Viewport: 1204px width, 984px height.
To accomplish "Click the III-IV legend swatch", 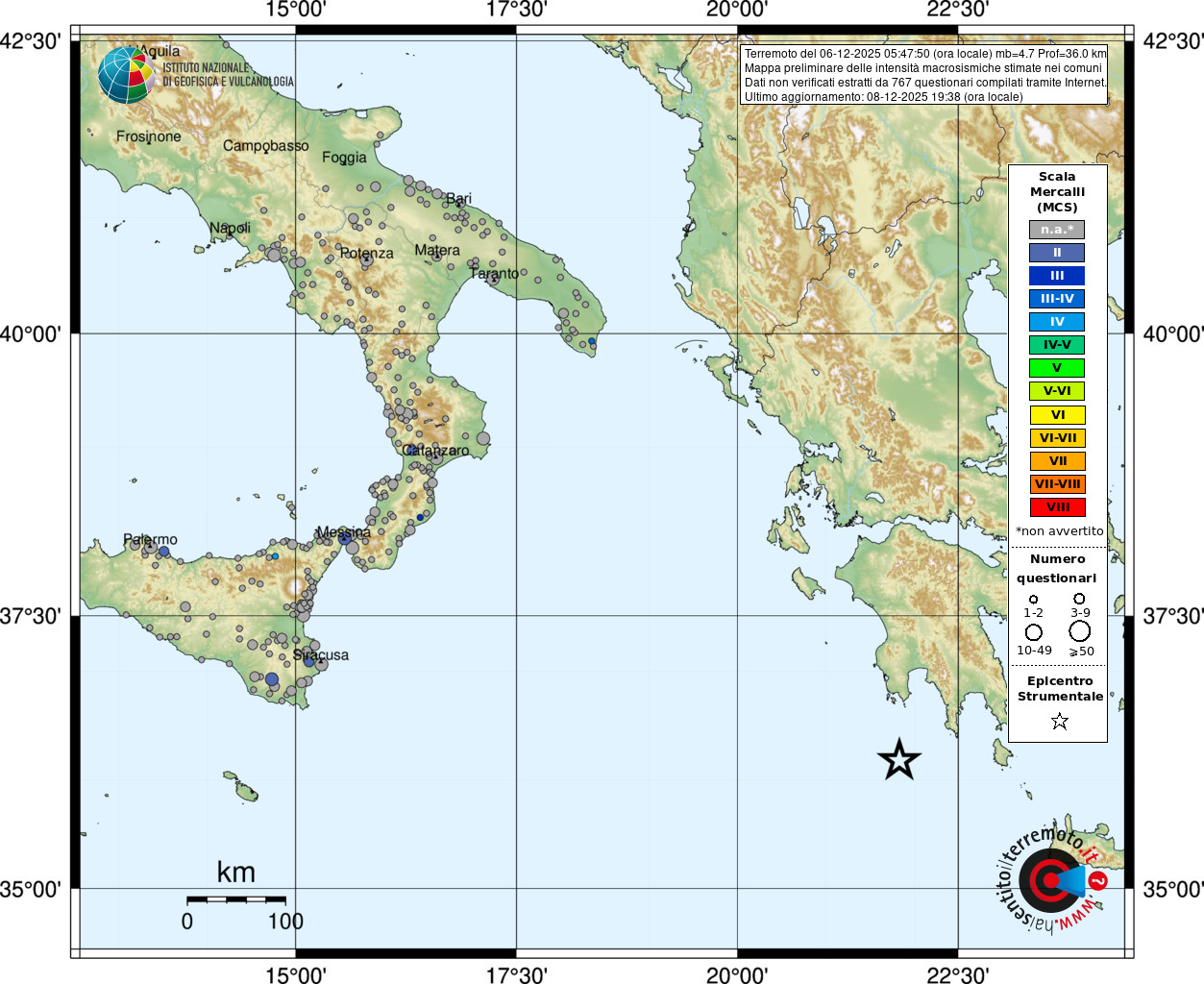I will (x=1057, y=299).
